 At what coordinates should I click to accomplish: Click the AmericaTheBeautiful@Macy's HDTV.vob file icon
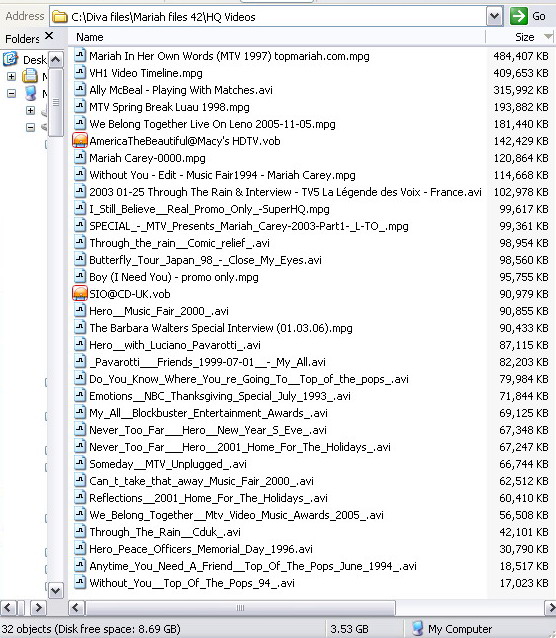pyautogui.click(x=80, y=141)
